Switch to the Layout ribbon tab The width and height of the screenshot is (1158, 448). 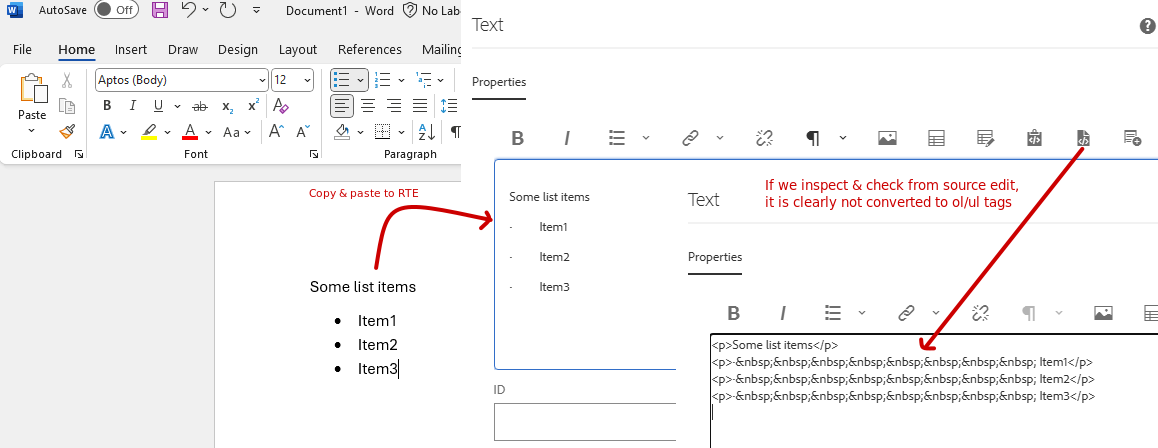click(297, 50)
